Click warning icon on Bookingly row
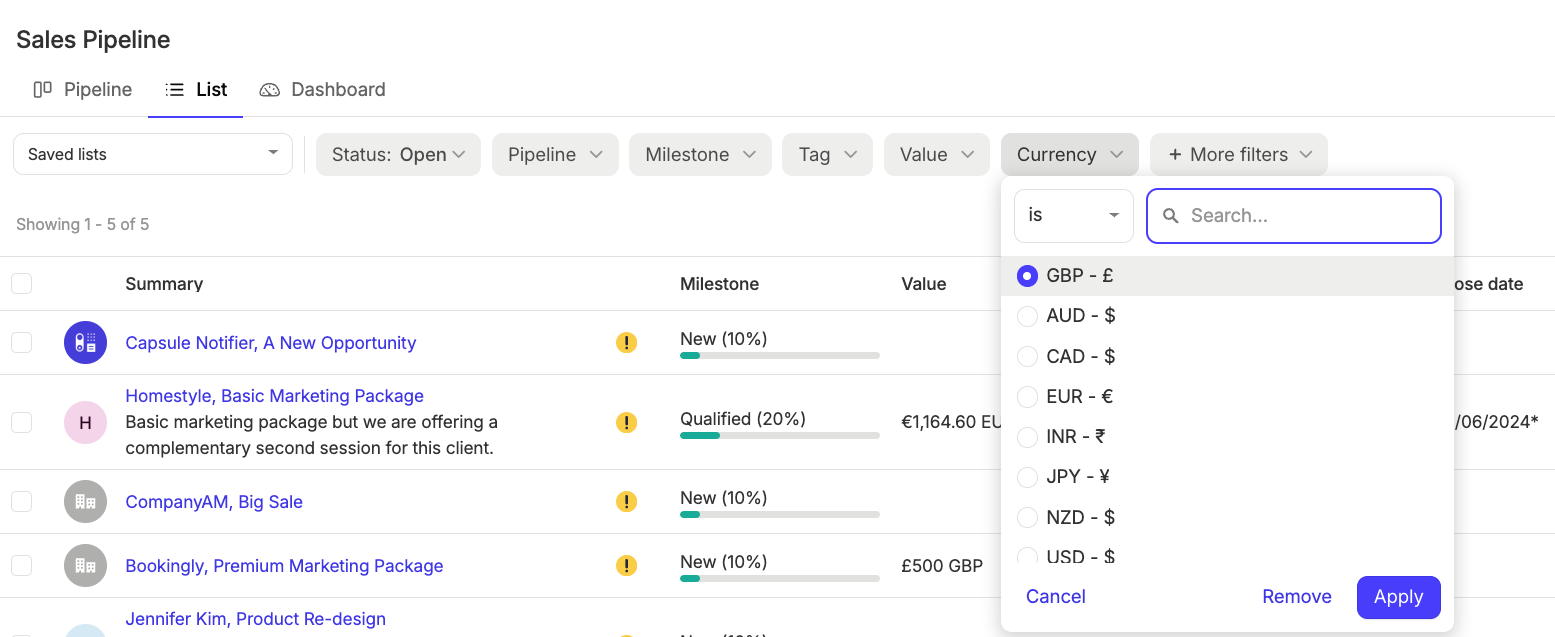1555x637 pixels. point(626,566)
